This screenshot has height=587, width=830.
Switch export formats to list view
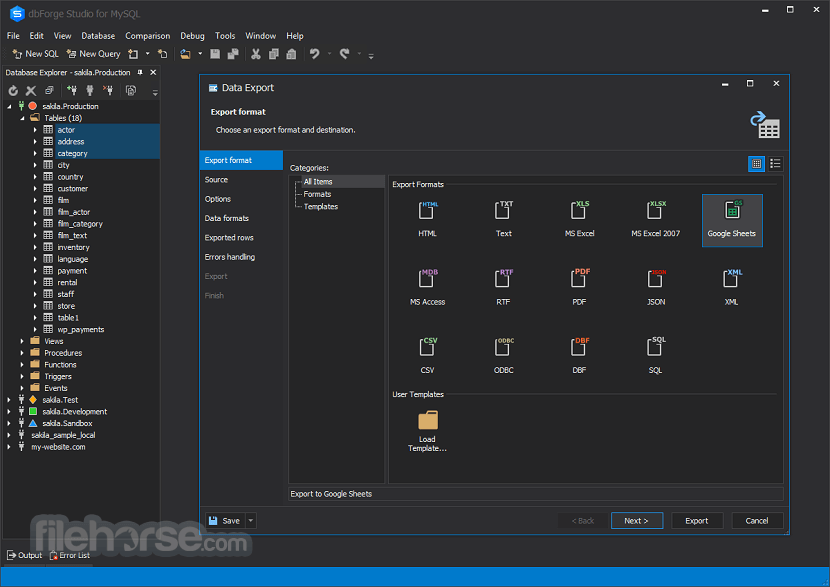(x=775, y=164)
